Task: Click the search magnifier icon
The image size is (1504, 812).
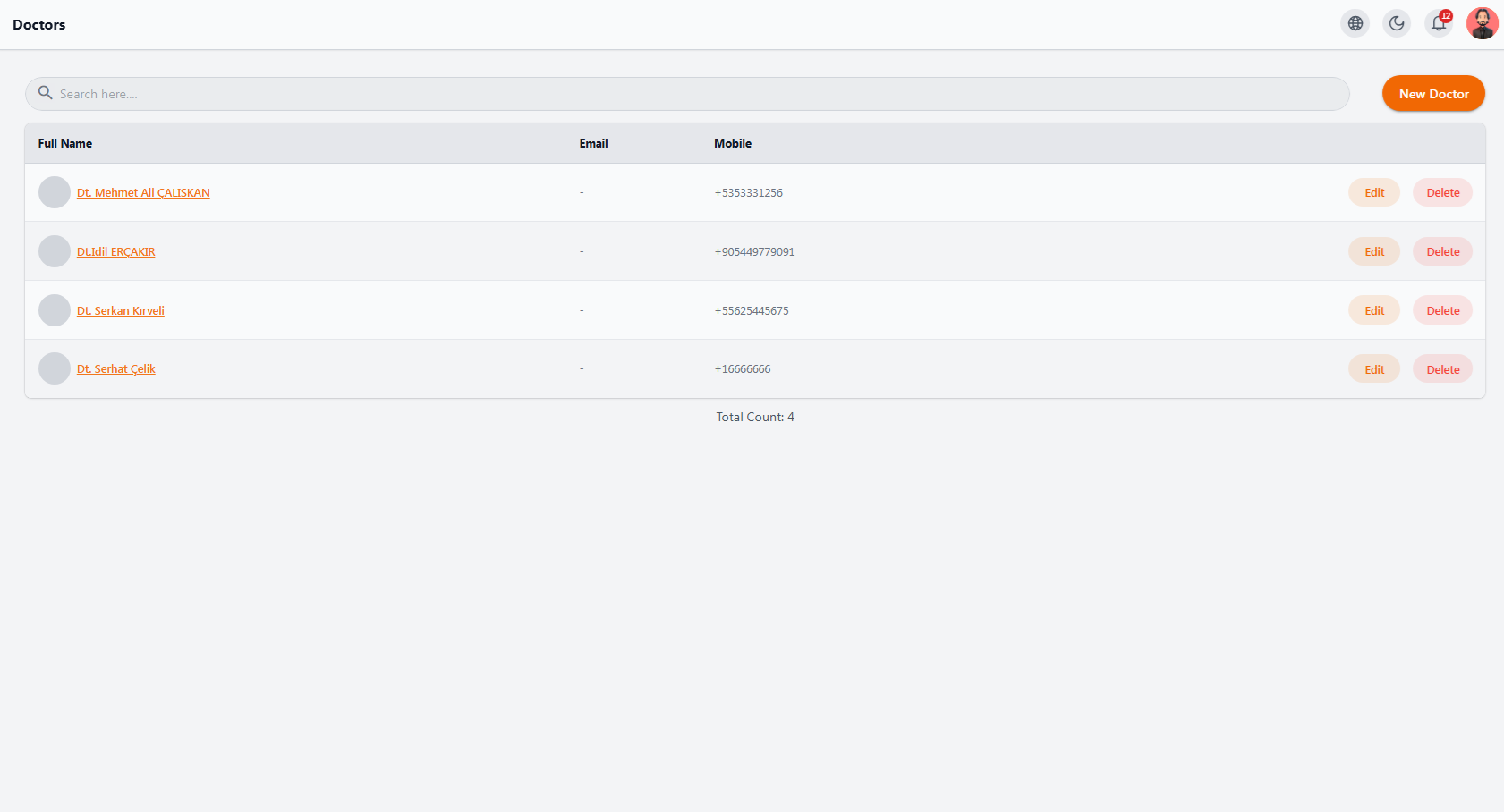Action: pos(45,93)
